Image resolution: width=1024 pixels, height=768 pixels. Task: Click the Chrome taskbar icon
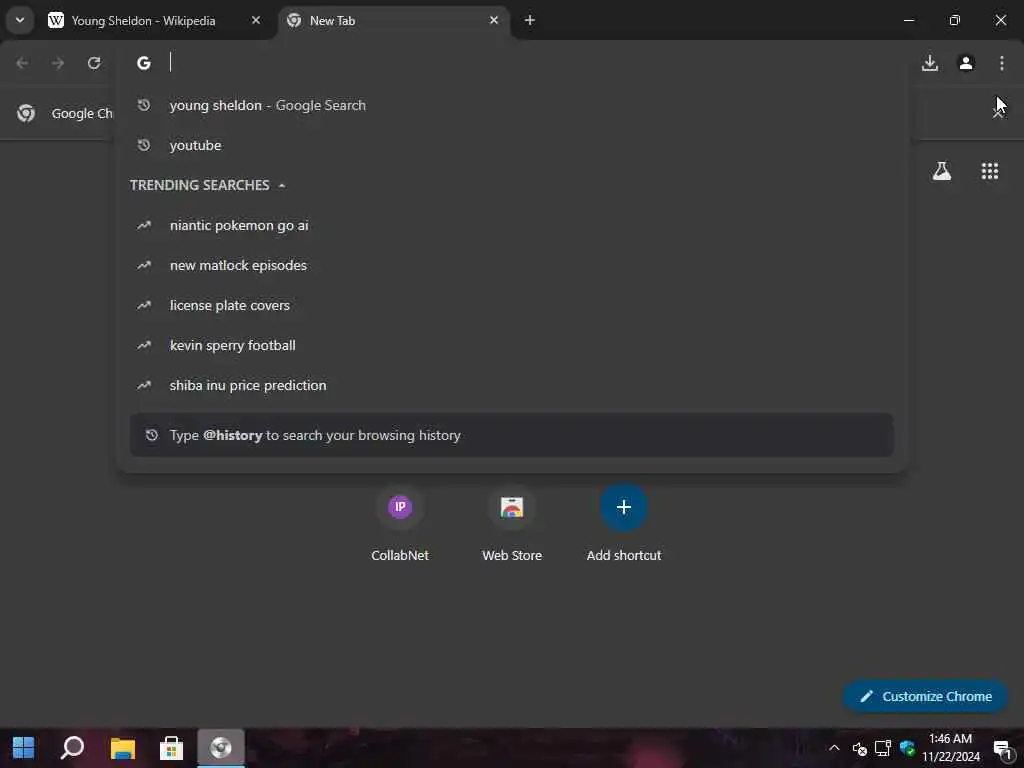(x=221, y=748)
